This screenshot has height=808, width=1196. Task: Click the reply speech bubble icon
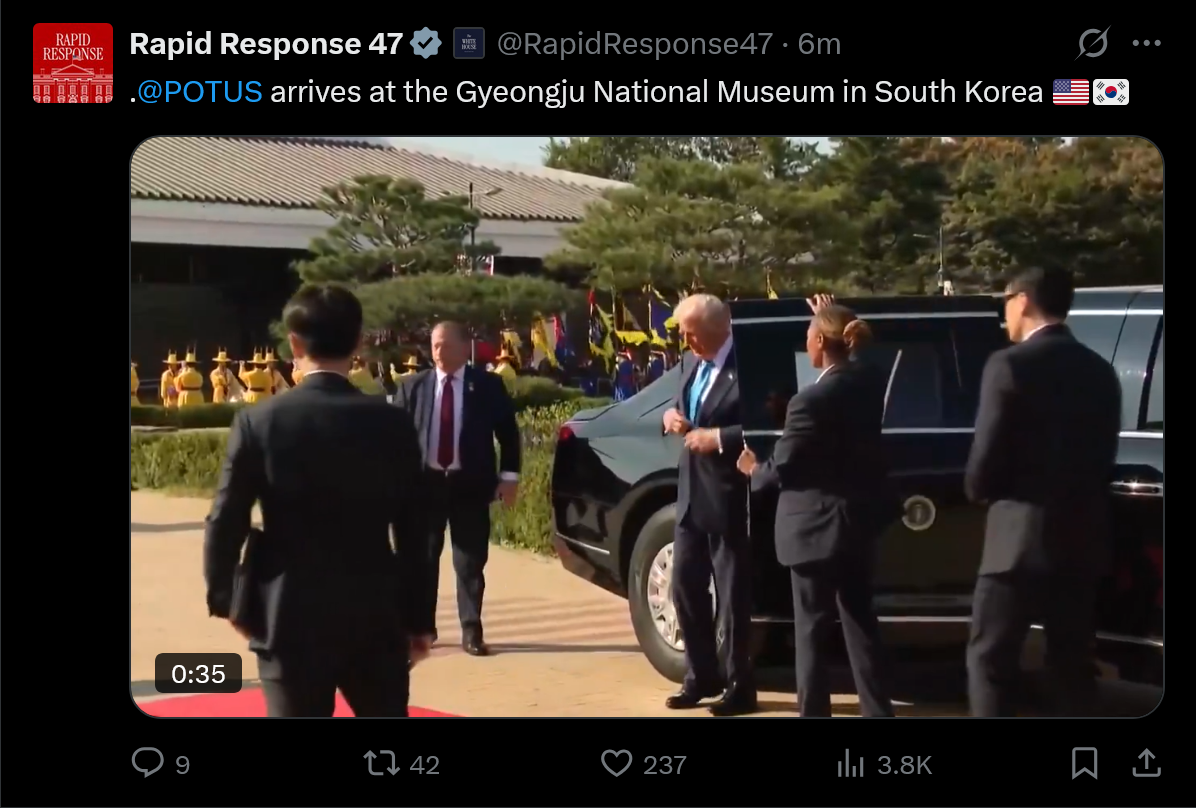pos(148,763)
